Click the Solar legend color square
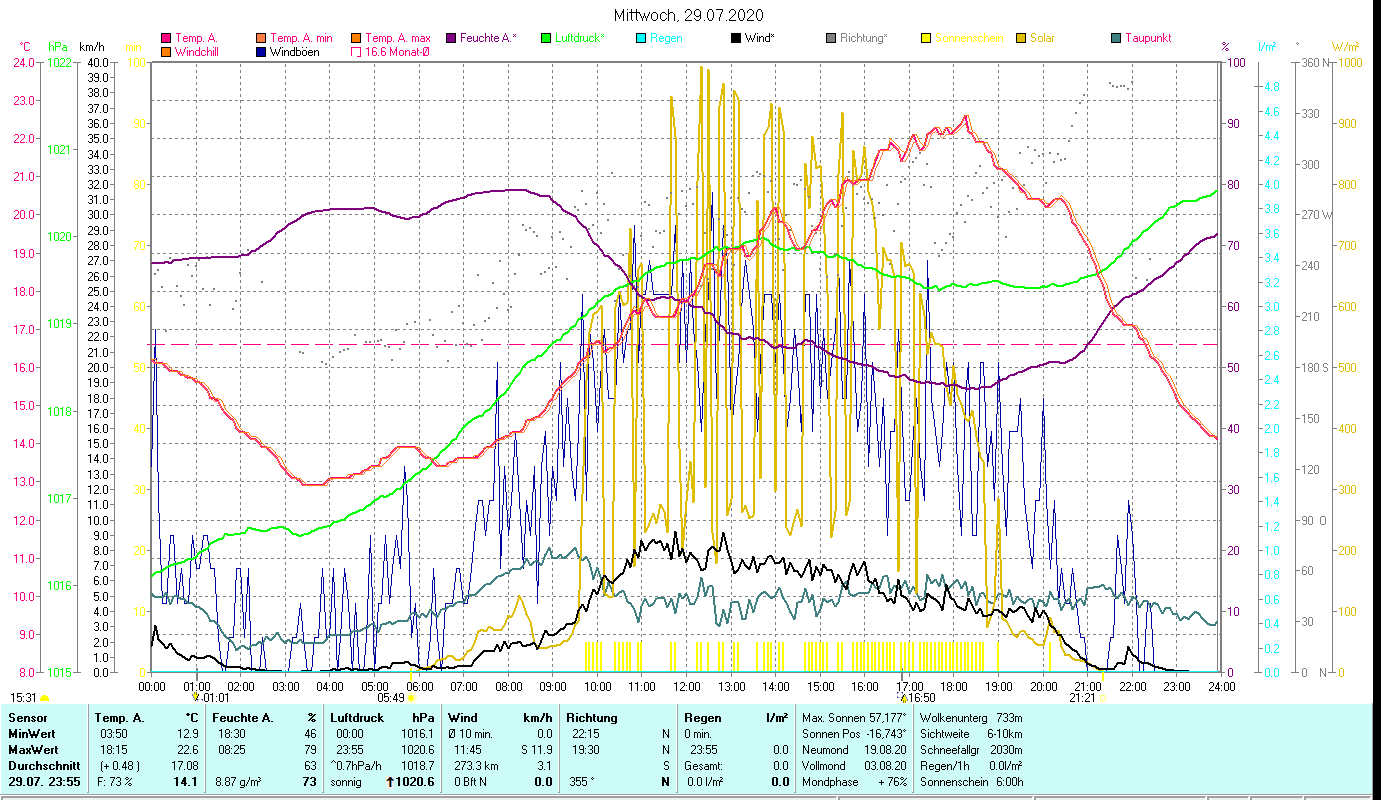This screenshot has width=1381, height=800. [1021, 38]
